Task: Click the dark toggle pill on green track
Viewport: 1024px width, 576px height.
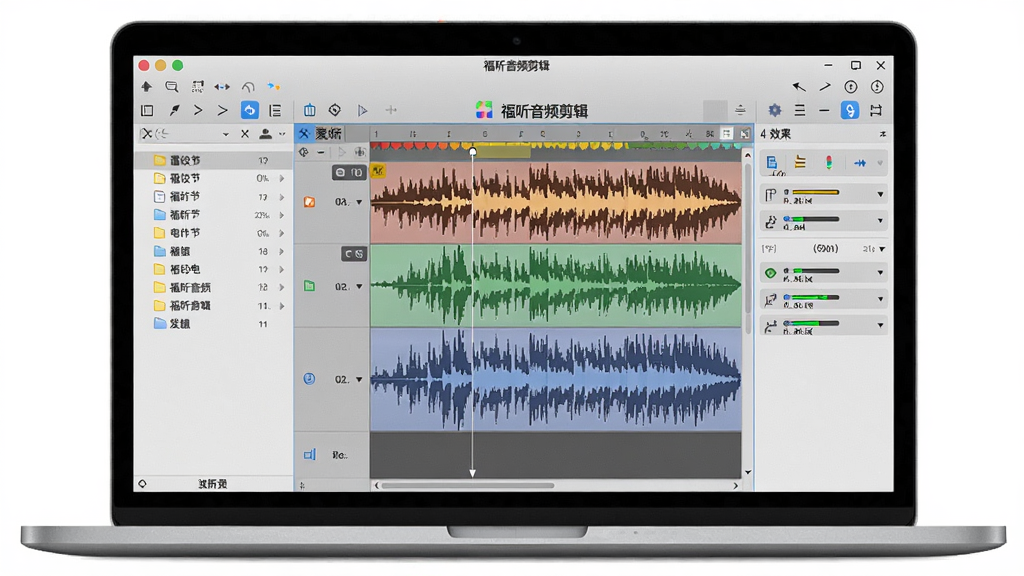Action: pos(354,254)
